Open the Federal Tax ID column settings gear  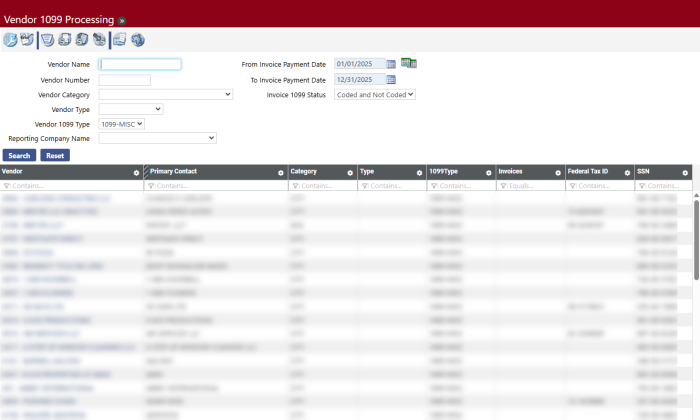pyautogui.click(x=626, y=173)
